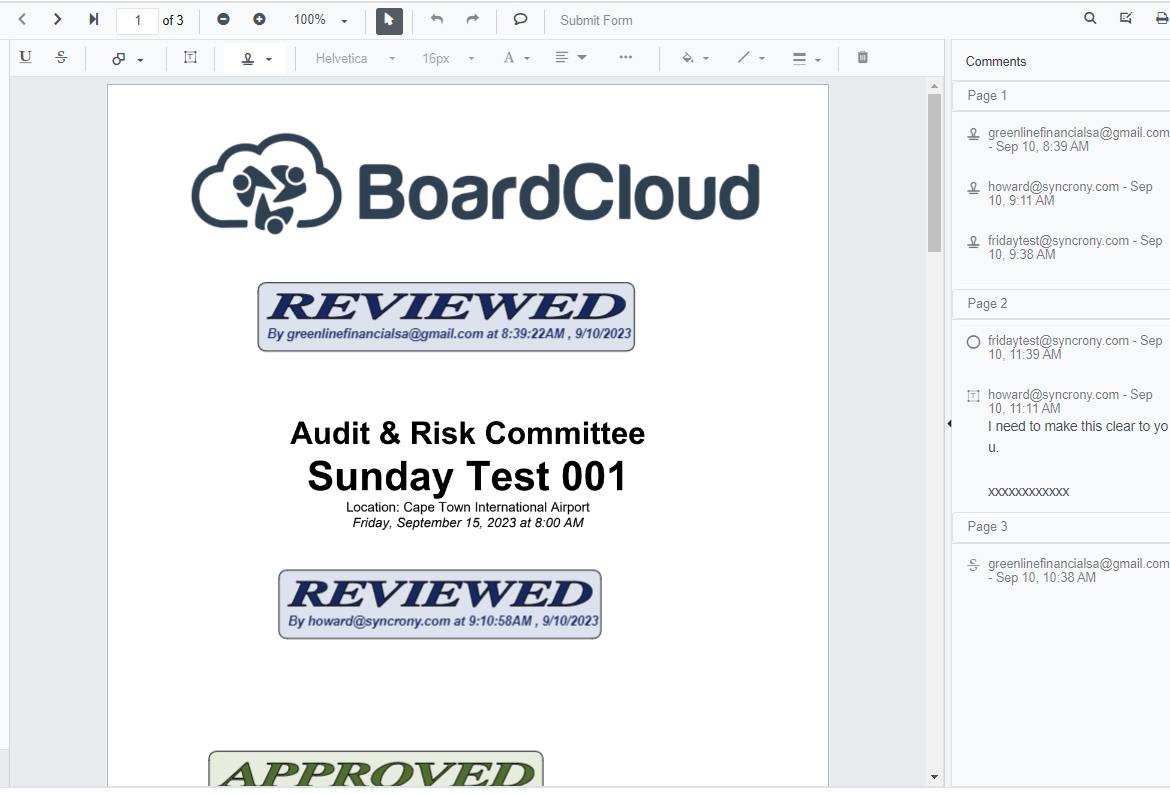Image resolution: width=1170 pixels, height=794 pixels.
Task: Open the stamp annotation dropdown
Action: pos(256,58)
